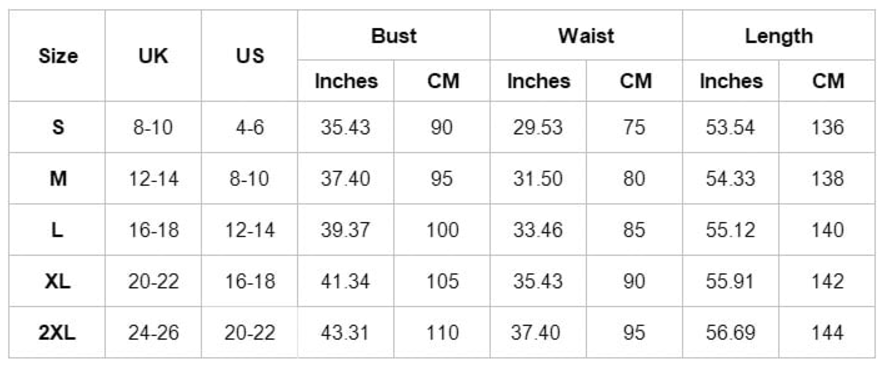Click bust value 39.37 inches
This screenshot has height=369, width=887.
click(x=346, y=230)
